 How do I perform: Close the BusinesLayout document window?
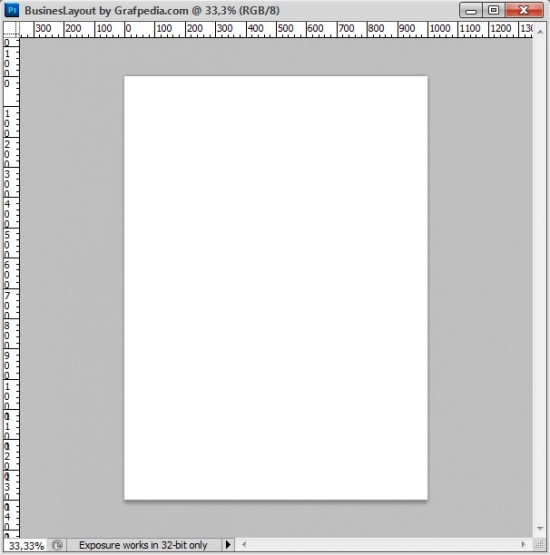(524, 11)
